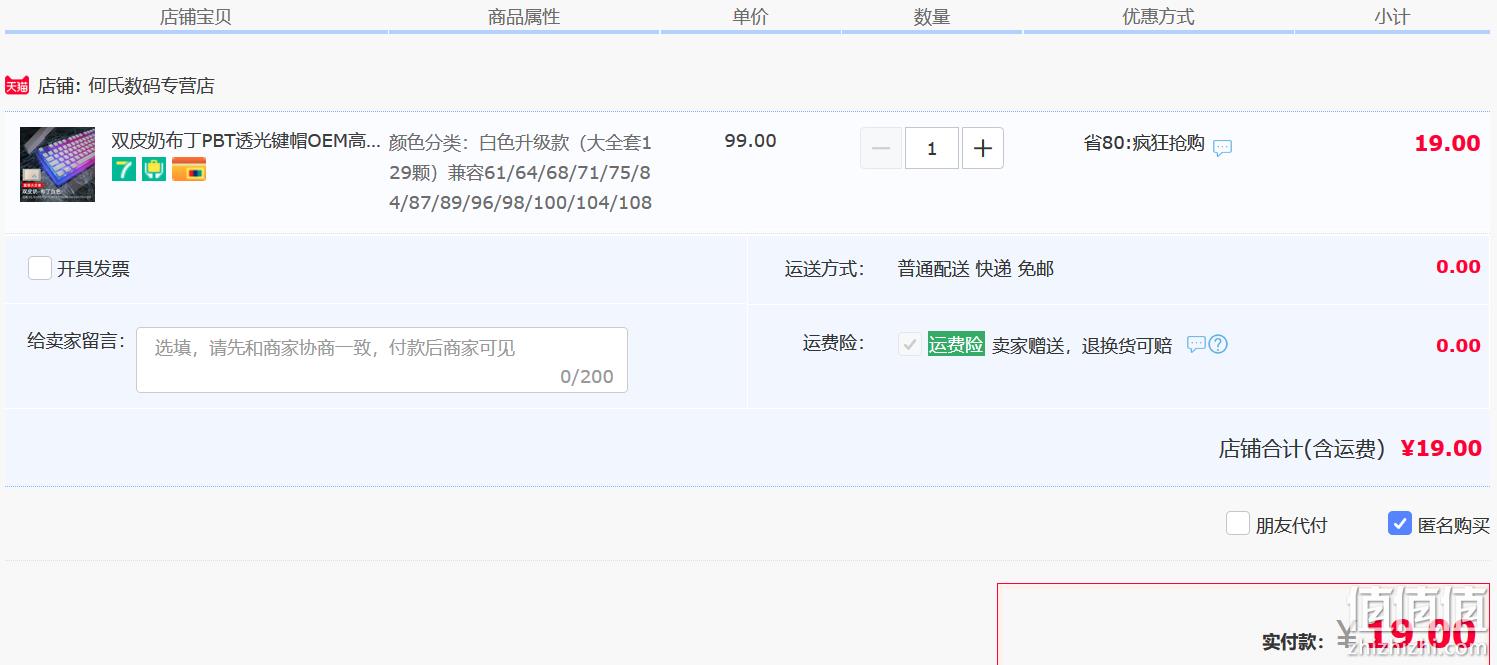This screenshot has height=665, width=1497.
Task: Enable the 朋友代付 checkbox
Action: [1238, 523]
